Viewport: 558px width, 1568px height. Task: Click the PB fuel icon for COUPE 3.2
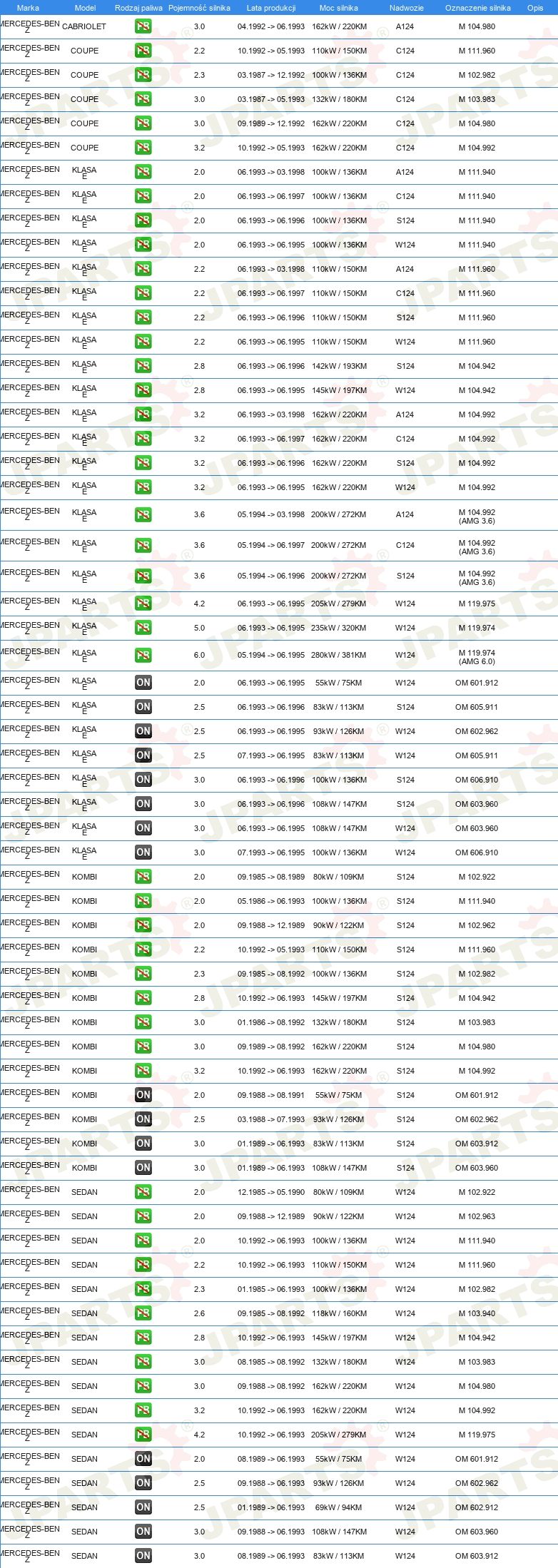[x=143, y=148]
